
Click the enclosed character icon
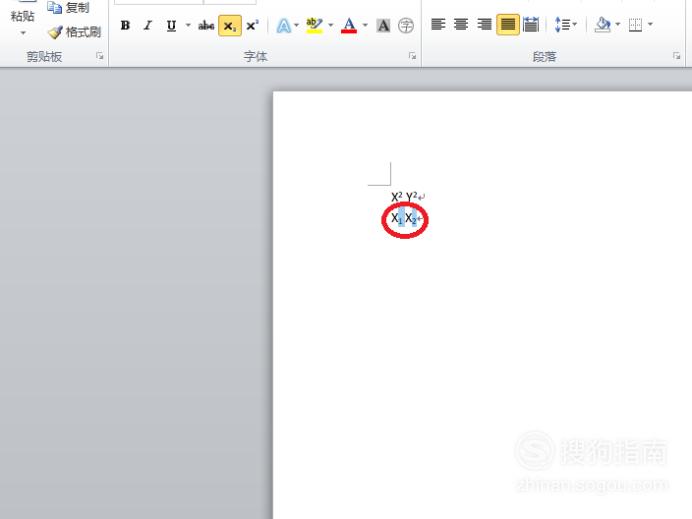click(x=406, y=26)
